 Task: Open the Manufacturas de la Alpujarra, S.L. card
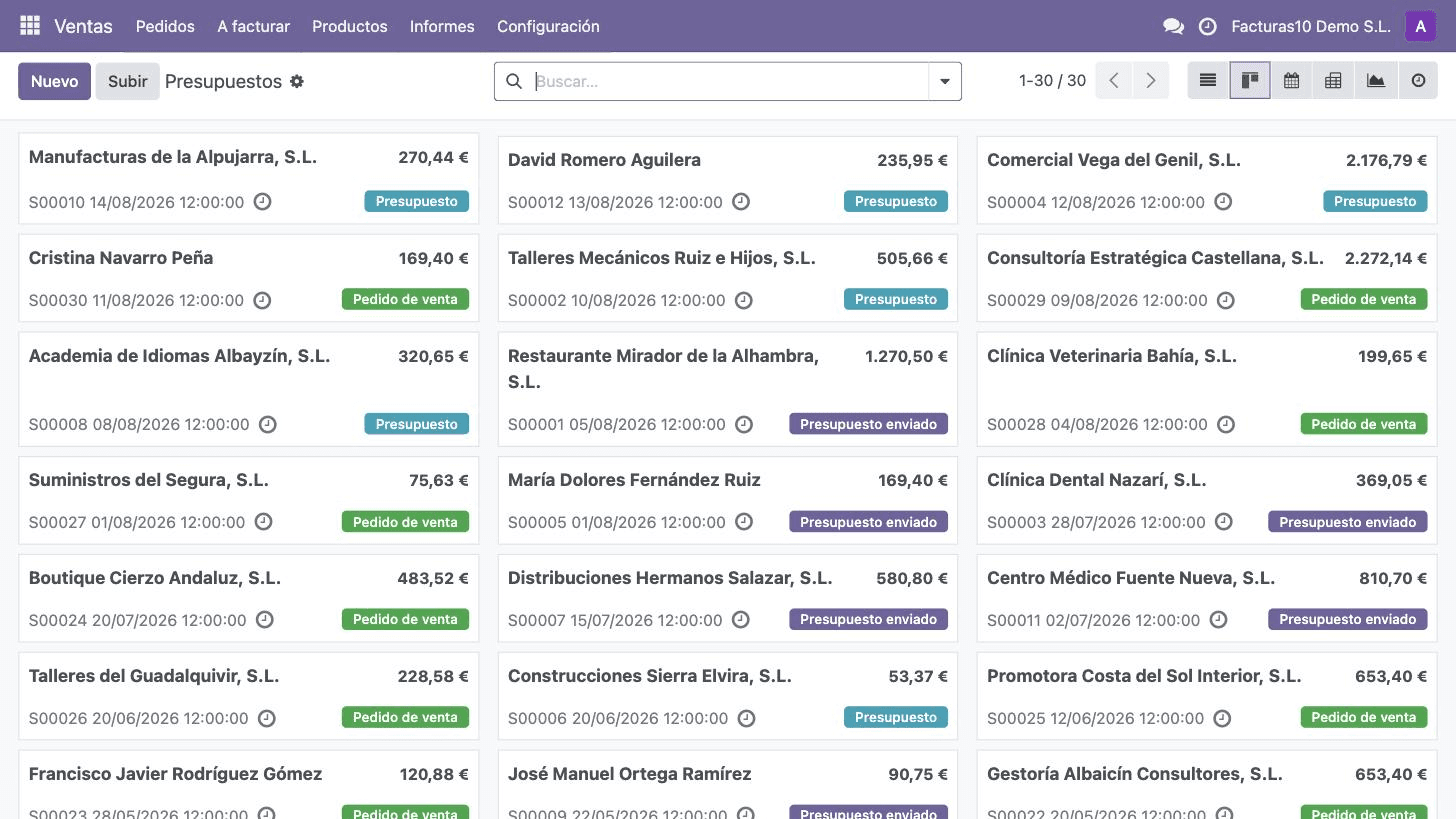pos(249,178)
